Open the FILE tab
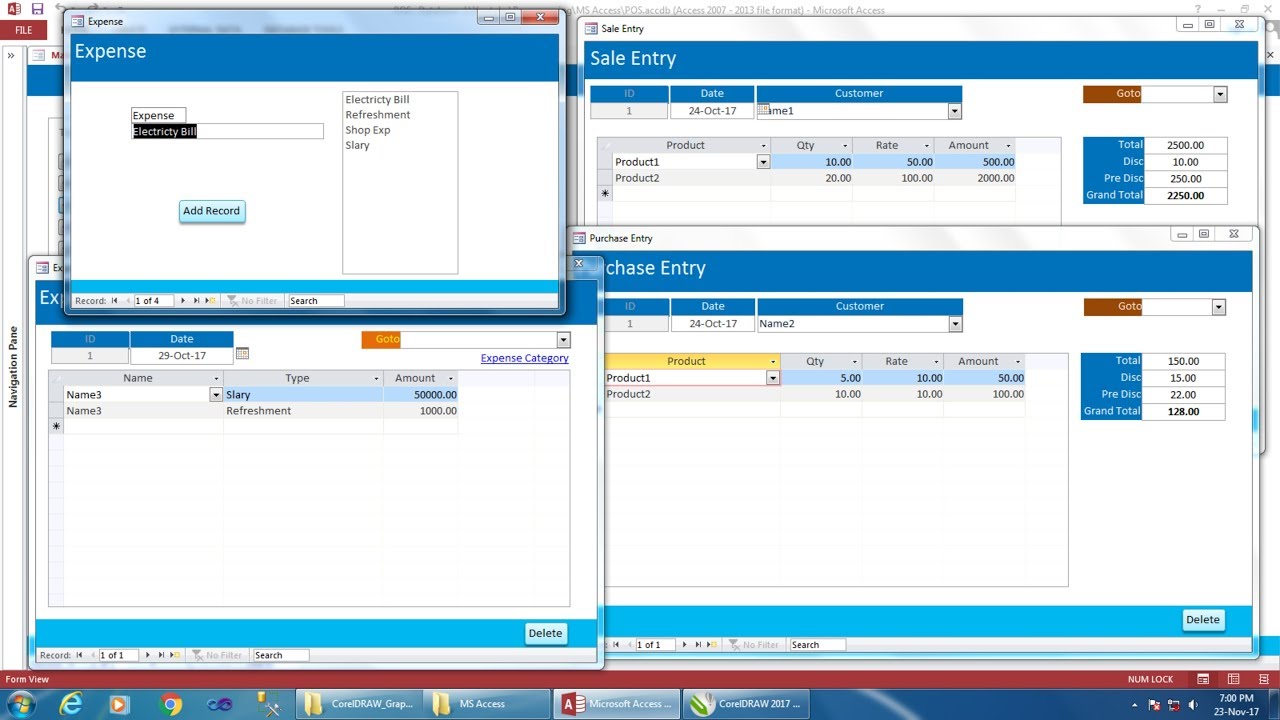Viewport: 1280px width, 720px height. [x=23, y=30]
